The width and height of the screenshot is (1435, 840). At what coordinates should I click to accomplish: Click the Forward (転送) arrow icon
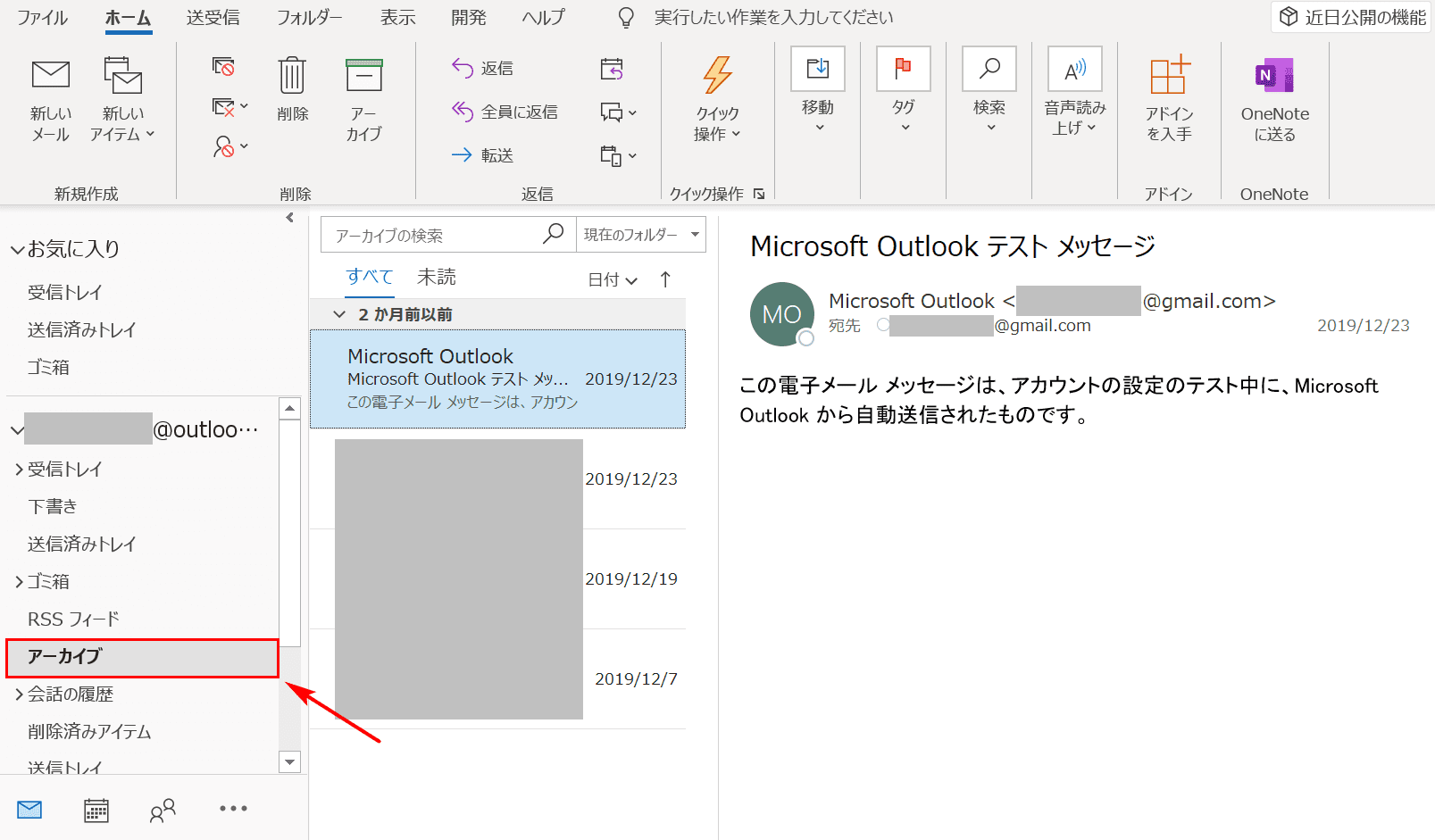pyautogui.click(x=462, y=155)
